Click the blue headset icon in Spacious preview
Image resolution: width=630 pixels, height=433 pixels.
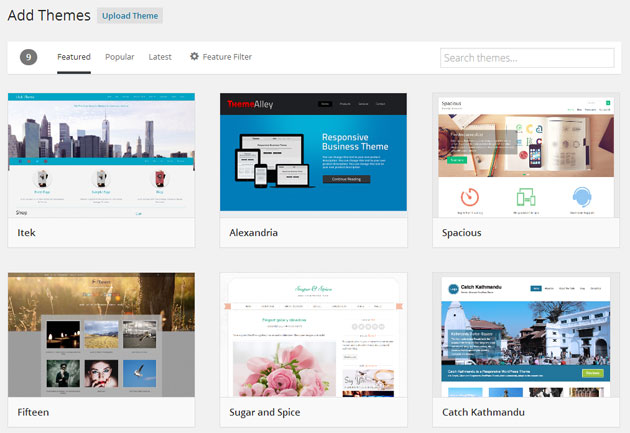(581, 197)
